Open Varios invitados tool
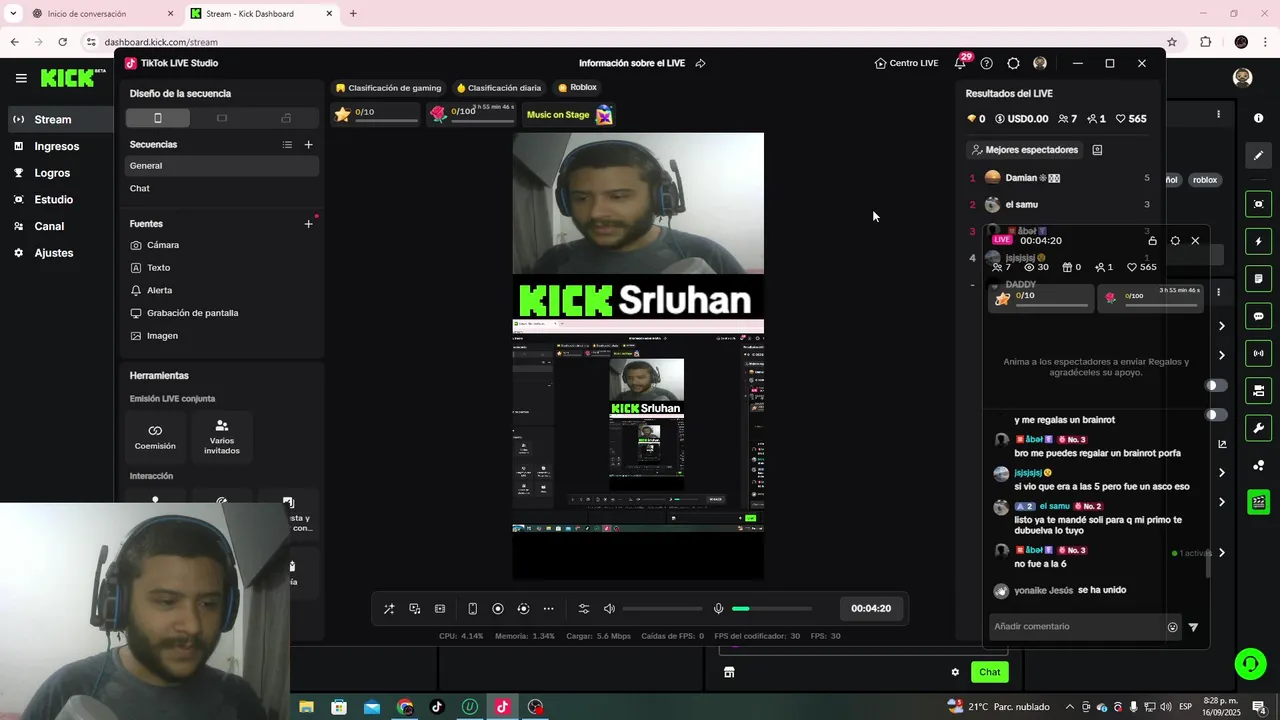 (222, 436)
